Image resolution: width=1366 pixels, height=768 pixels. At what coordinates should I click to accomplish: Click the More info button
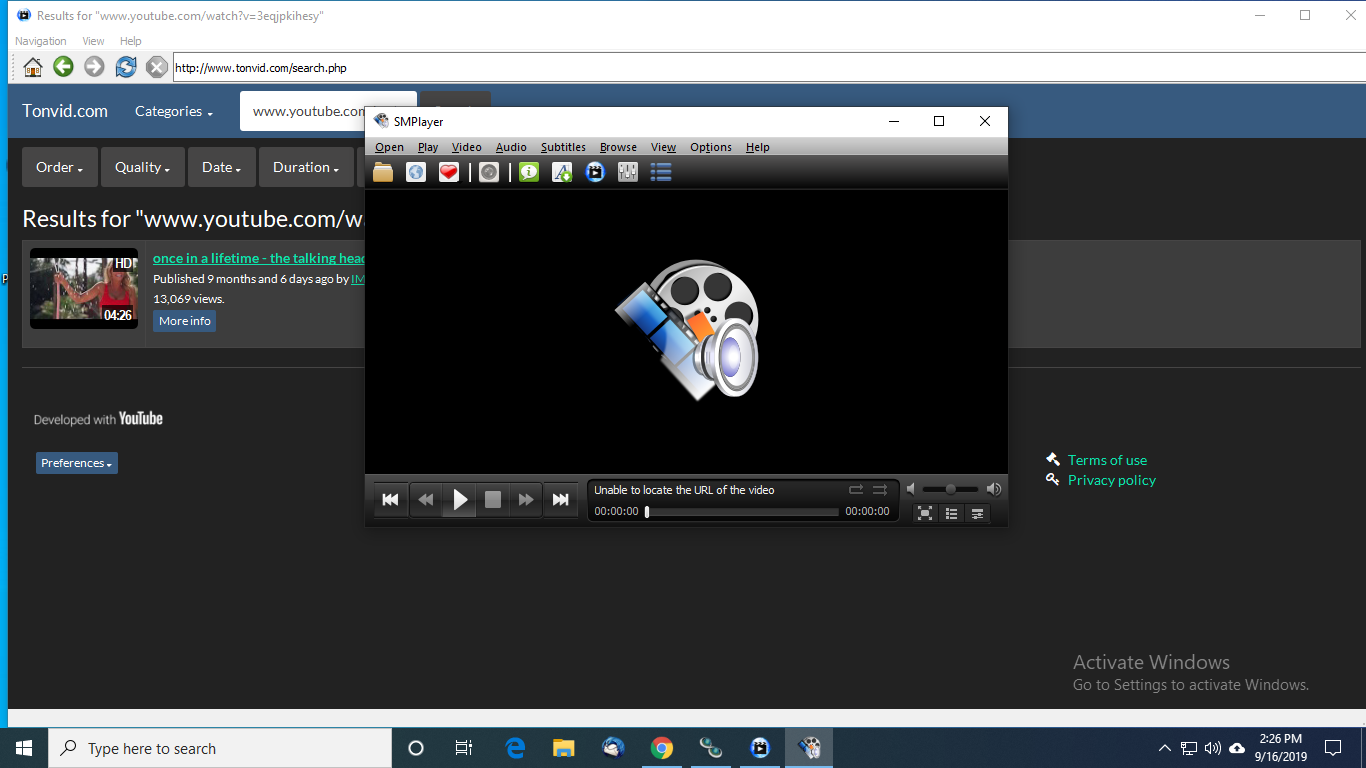[185, 321]
